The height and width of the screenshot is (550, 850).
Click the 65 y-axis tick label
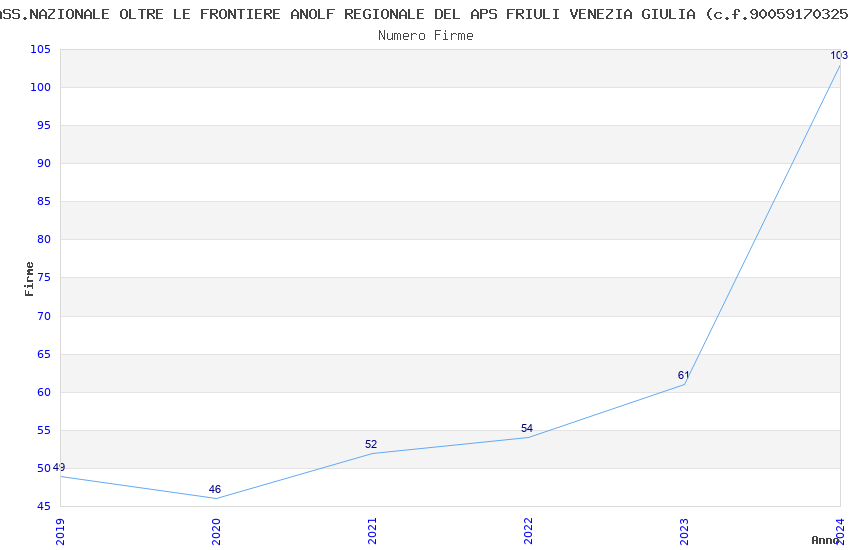click(43, 354)
